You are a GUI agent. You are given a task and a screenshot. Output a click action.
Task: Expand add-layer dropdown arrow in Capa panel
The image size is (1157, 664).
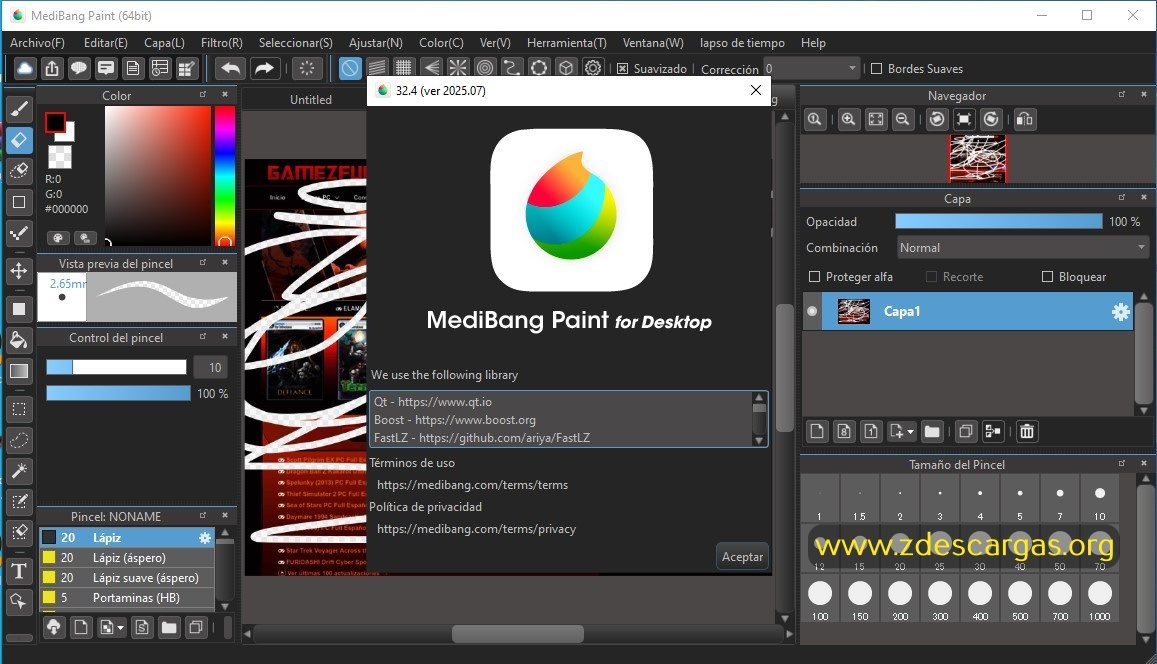click(911, 432)
